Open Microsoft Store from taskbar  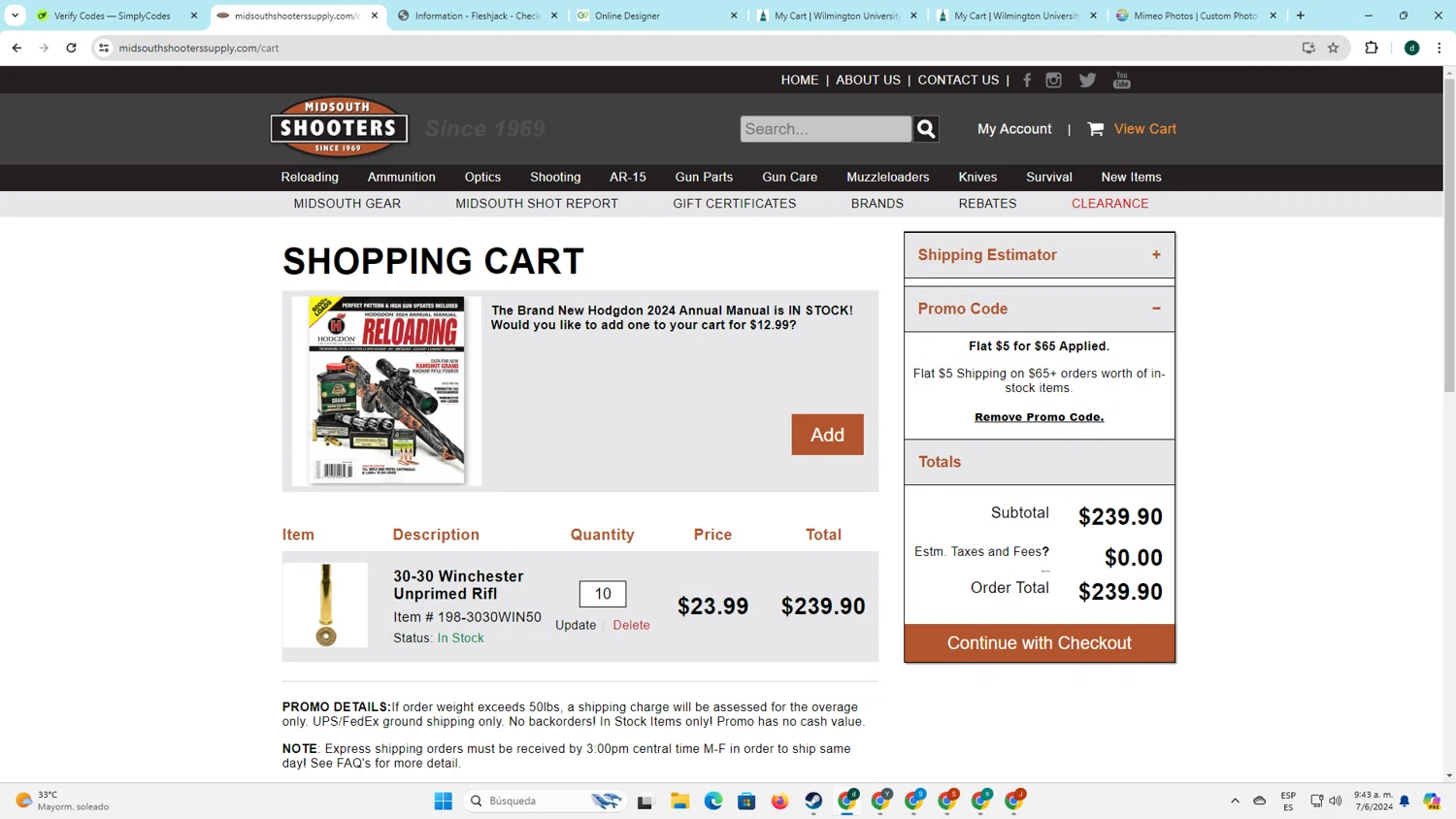pyautogui.click(x=746, y=801)
